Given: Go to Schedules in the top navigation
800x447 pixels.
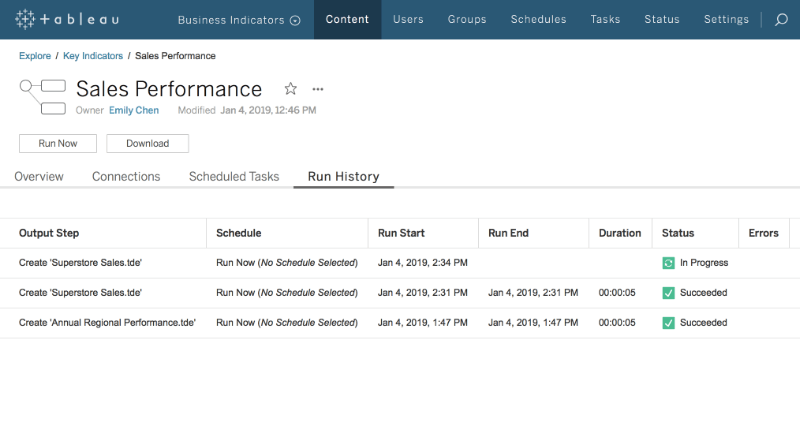Looking at the screenshot, I should tap(538, 19).
